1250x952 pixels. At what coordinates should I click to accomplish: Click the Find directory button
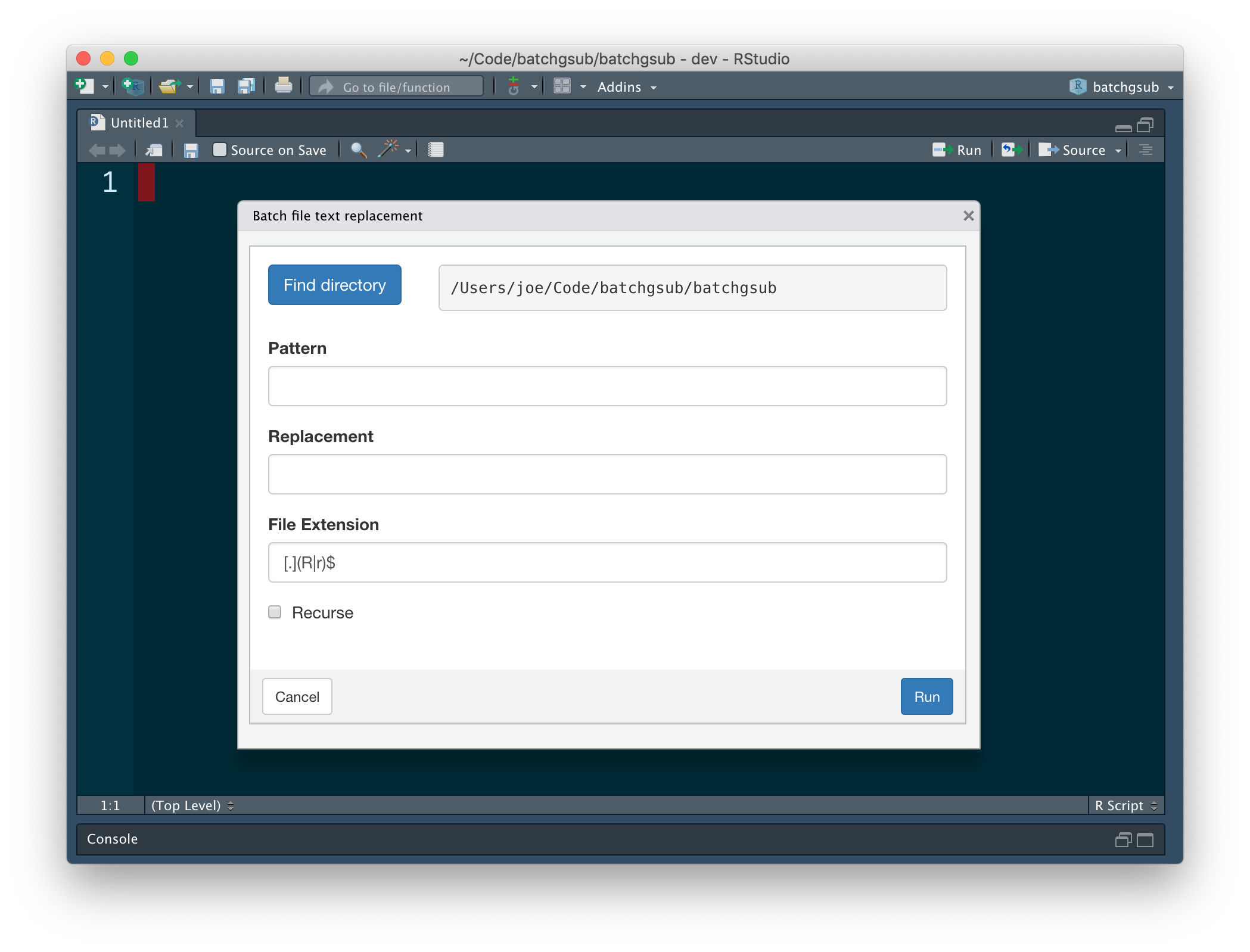334,285
